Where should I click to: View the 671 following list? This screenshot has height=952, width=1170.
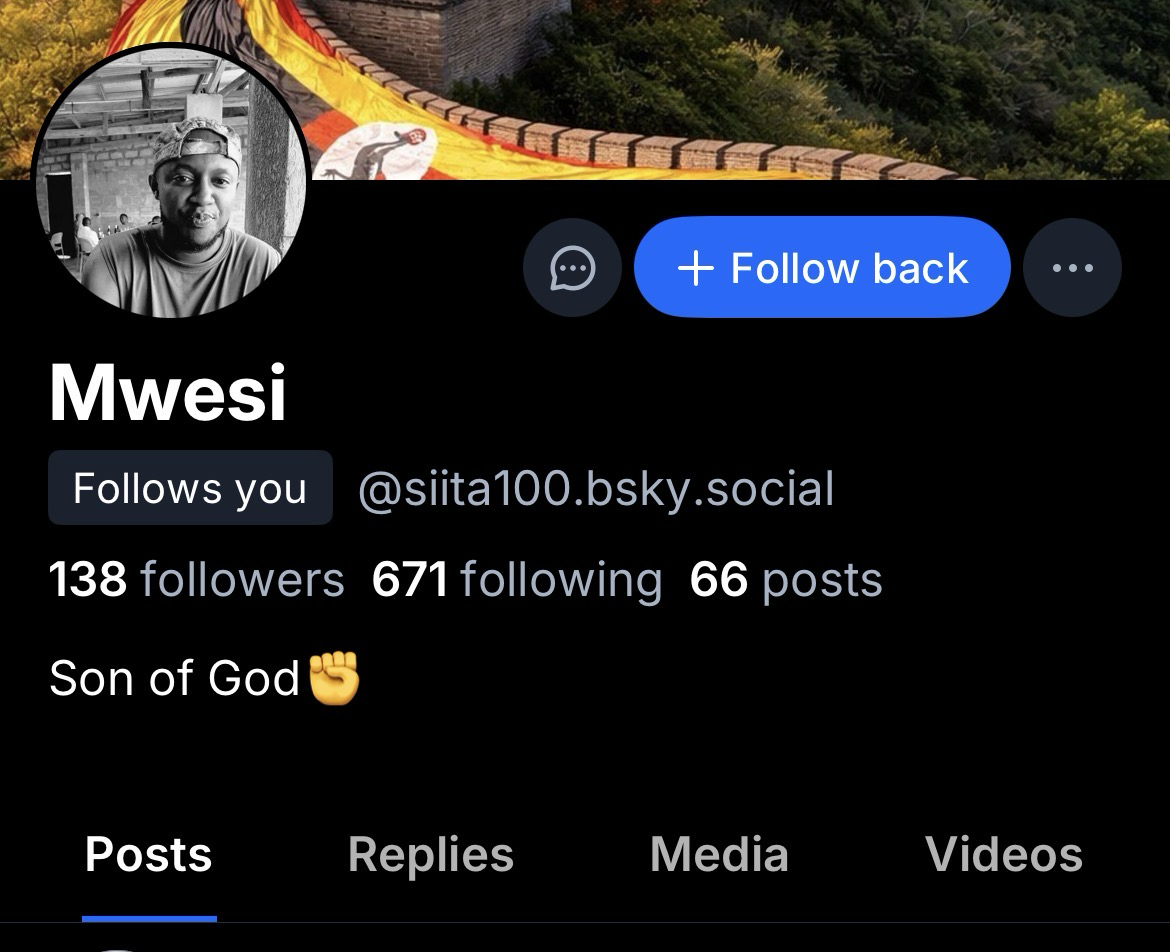pos(516,580)
